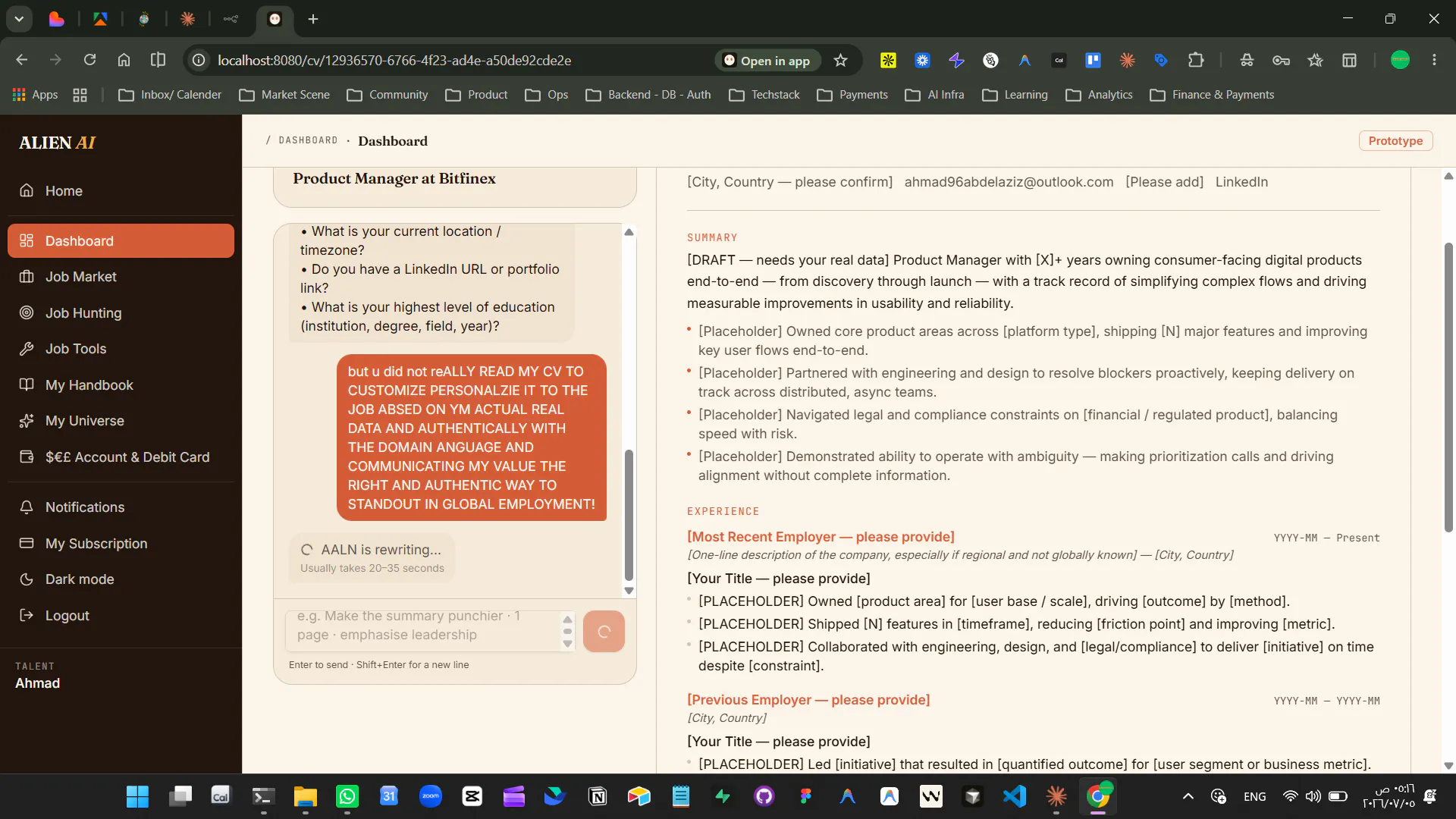Click browser back arrow

tap(21, 60)
